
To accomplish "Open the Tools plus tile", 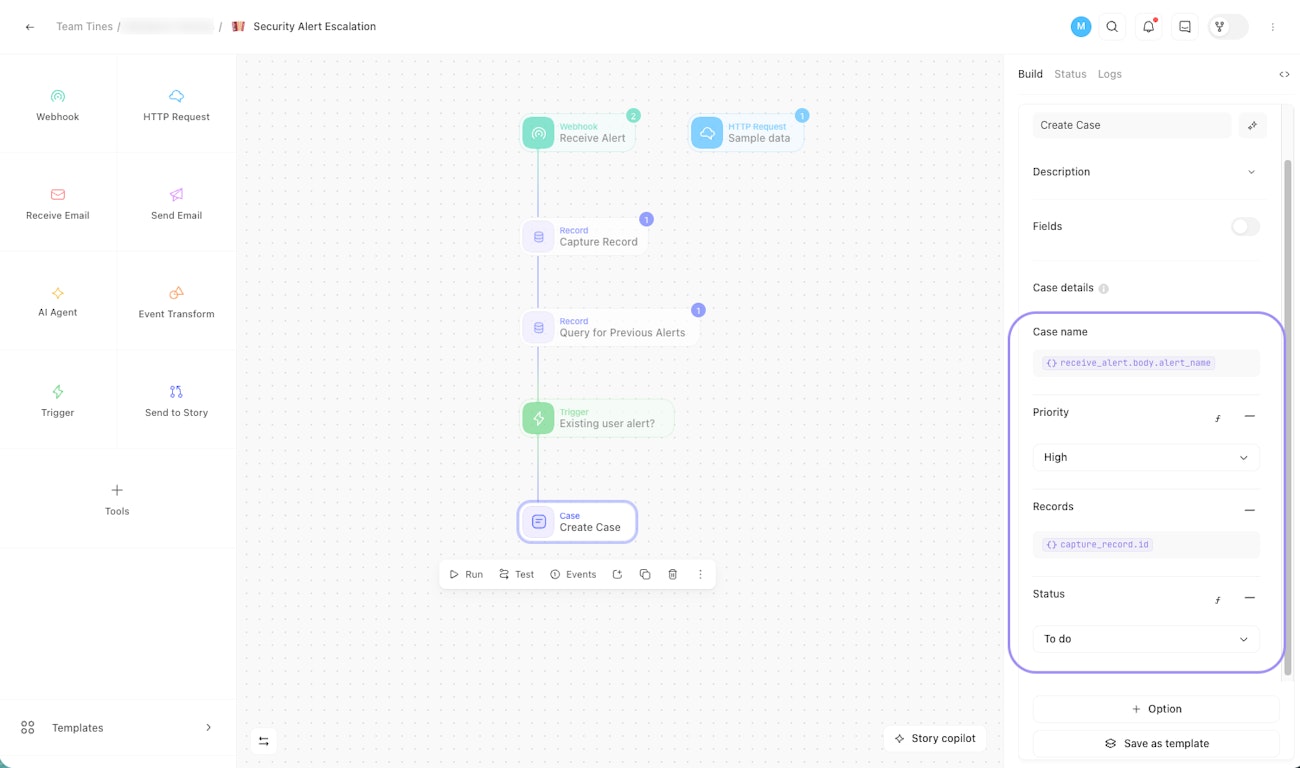I will 117,498.
